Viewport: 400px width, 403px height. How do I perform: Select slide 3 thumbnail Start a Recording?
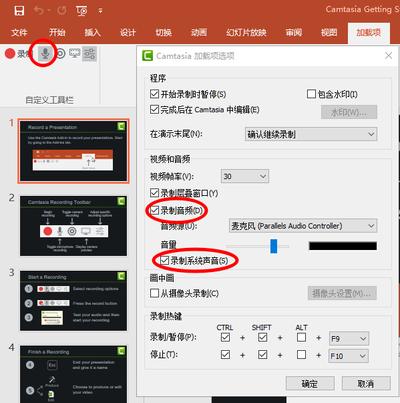(x=73, y=301)
